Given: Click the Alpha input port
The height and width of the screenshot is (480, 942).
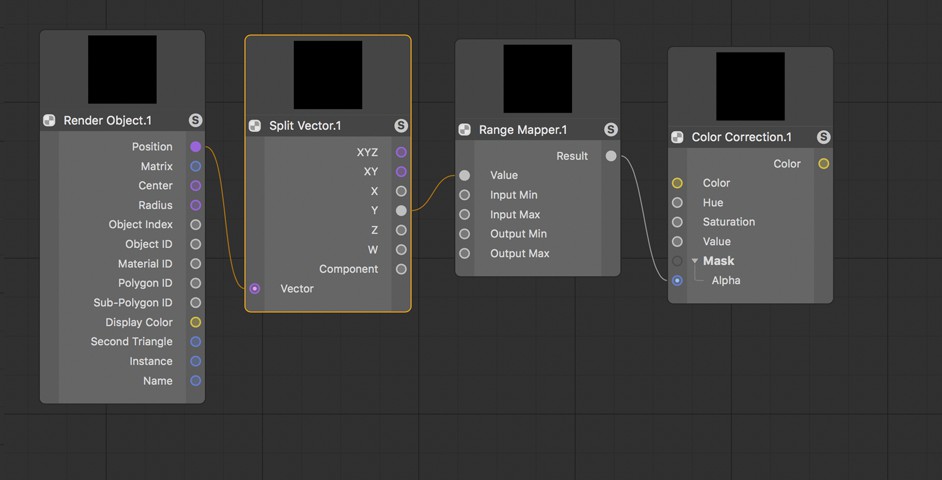Looking at the screenshot, I should pos(677,281).
